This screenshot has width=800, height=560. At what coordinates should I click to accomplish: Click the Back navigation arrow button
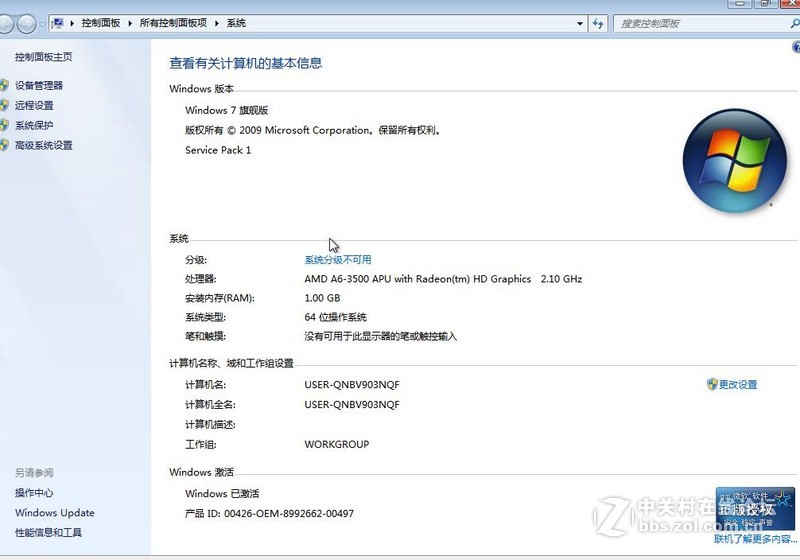coord(8,23)
